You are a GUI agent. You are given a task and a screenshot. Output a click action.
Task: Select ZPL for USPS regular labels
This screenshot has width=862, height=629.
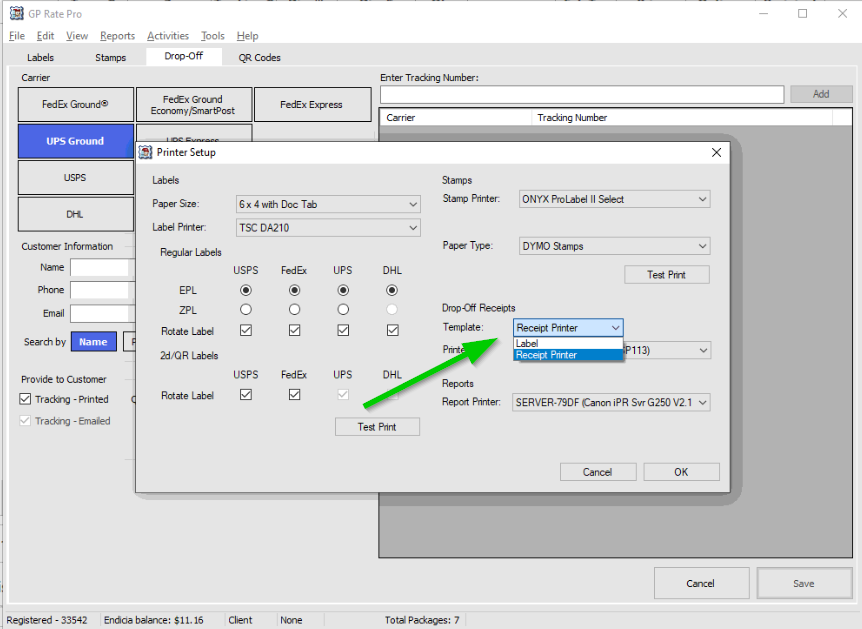[x=246, y=310]
